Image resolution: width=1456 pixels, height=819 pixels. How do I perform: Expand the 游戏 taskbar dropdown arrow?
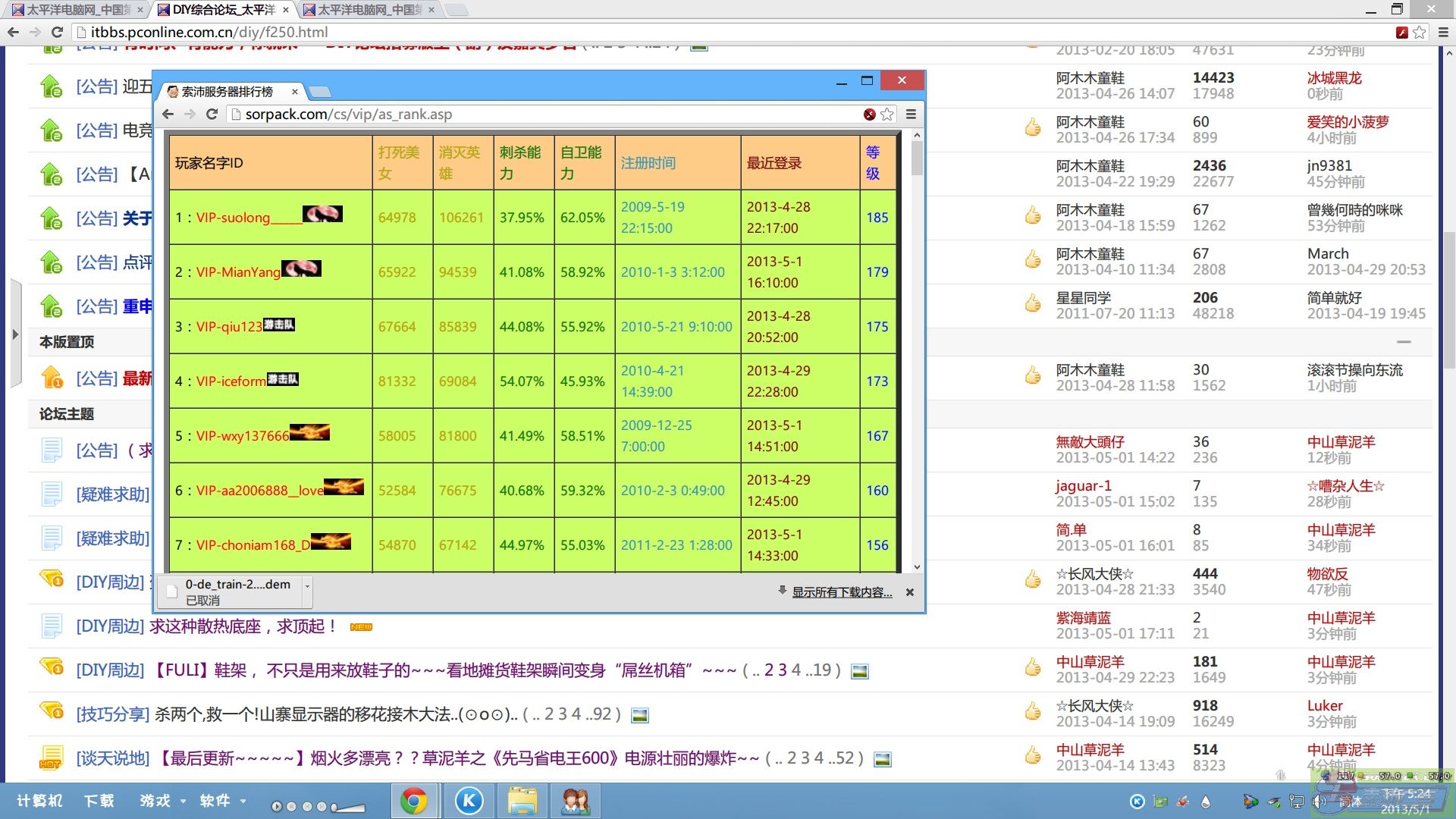183,801
